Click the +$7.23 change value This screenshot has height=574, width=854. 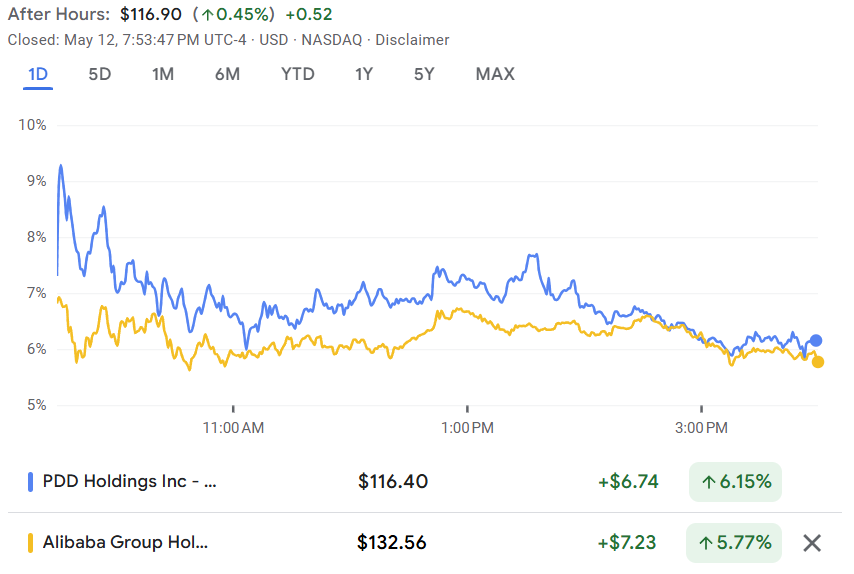click(x=627, y=543)
